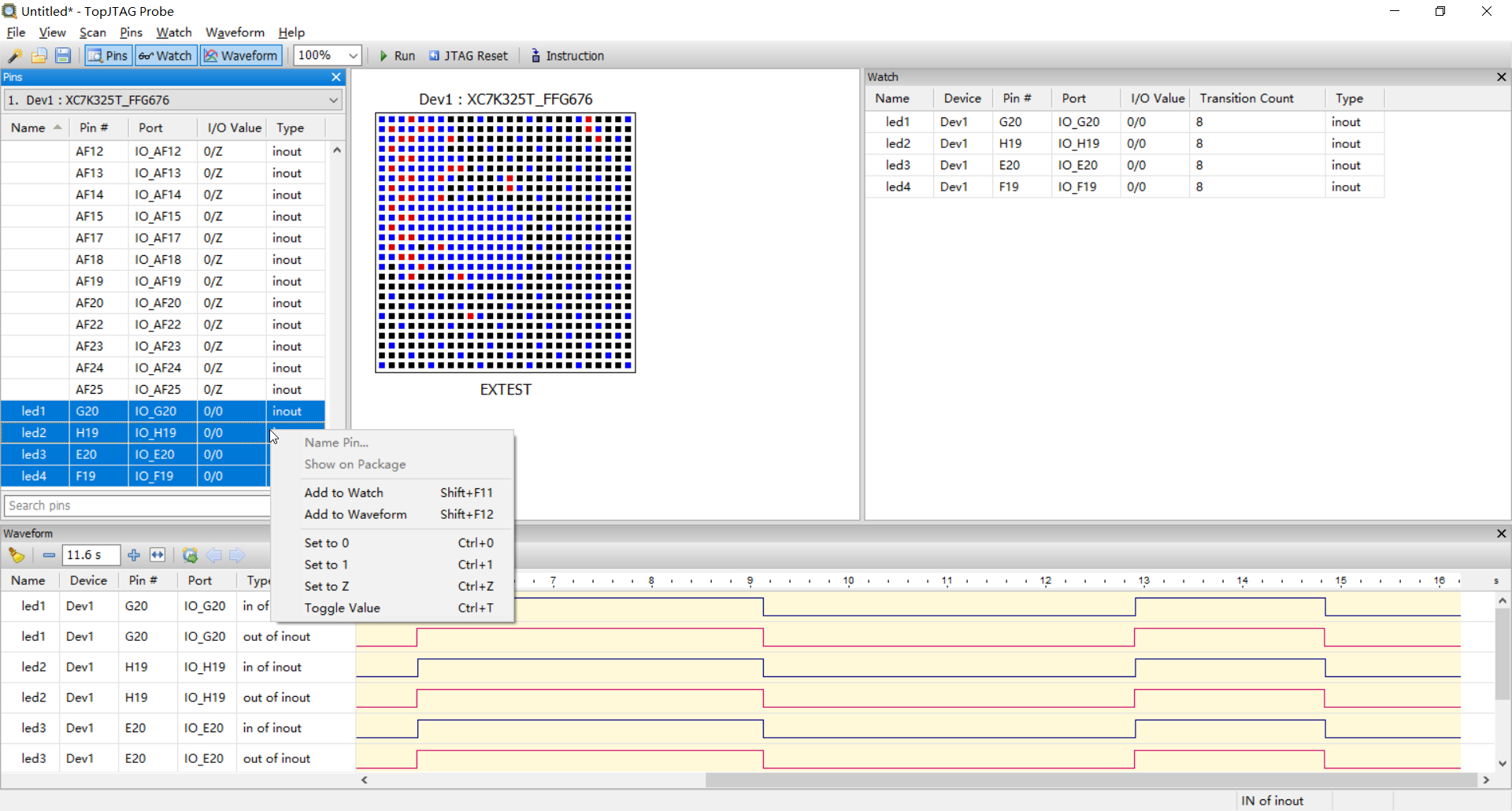Open a project with the folder icon
This screenshot has height=811, width=1512.
coord(39,56)
